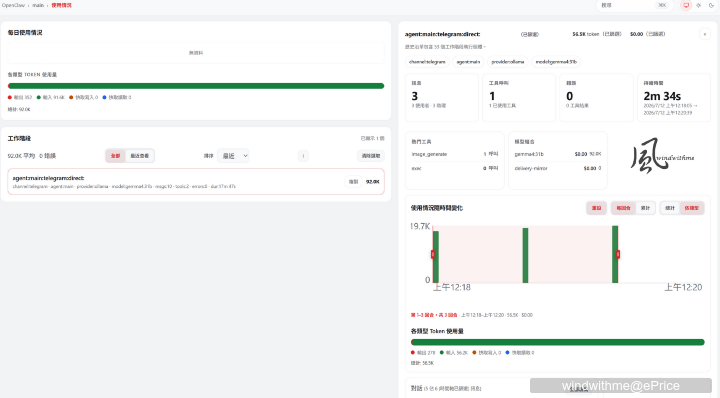This screenshot has width=720, height=398.
Task: Click the 2m 34s duration value
Action: 662,96
